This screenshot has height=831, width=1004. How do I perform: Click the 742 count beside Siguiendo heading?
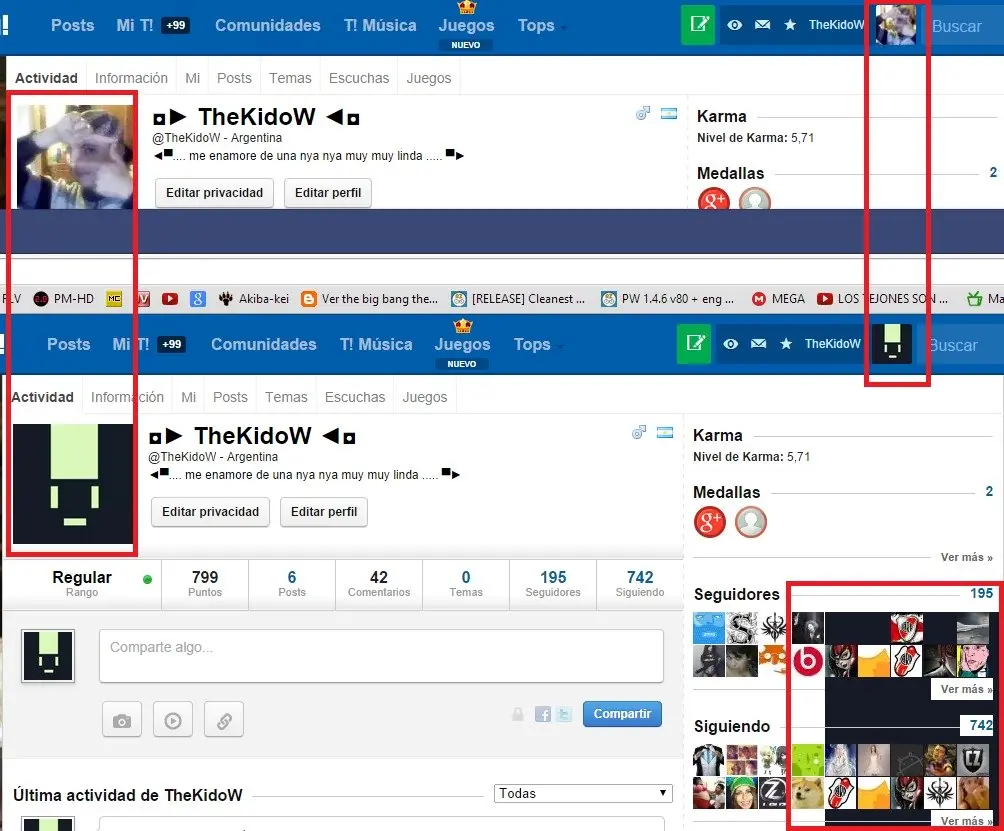pyautogui.click(x=981, y=725)
